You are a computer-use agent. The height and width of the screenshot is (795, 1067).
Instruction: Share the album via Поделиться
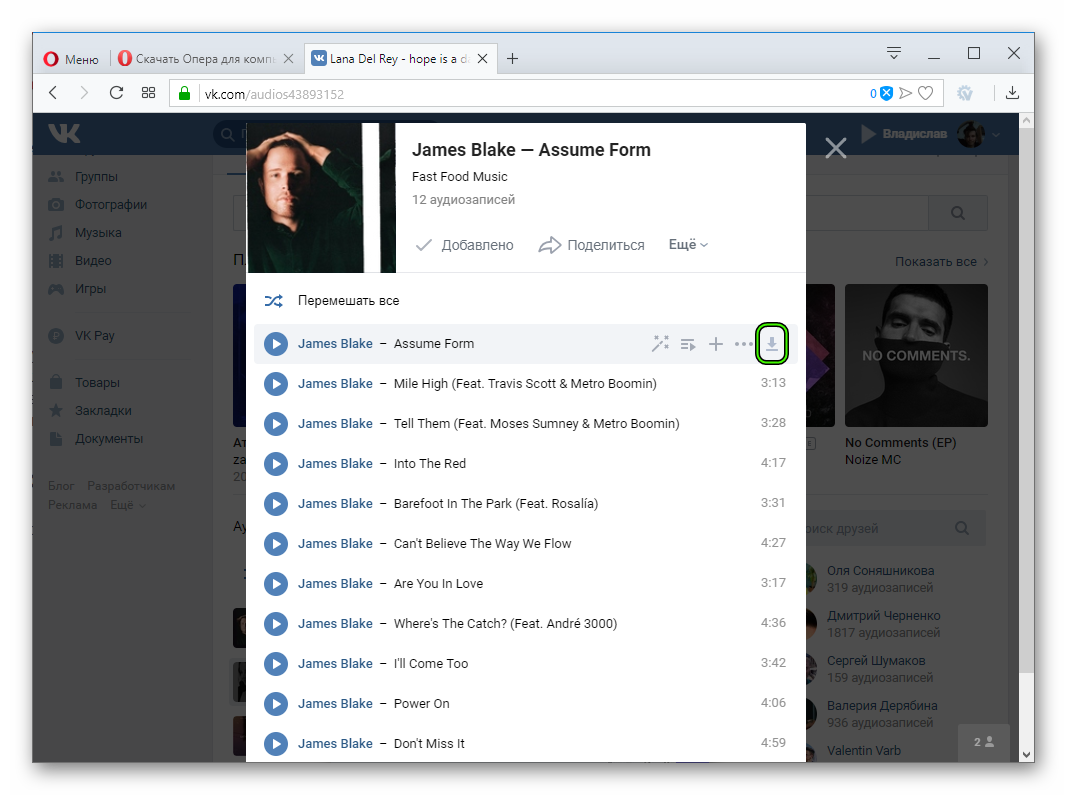591,245
